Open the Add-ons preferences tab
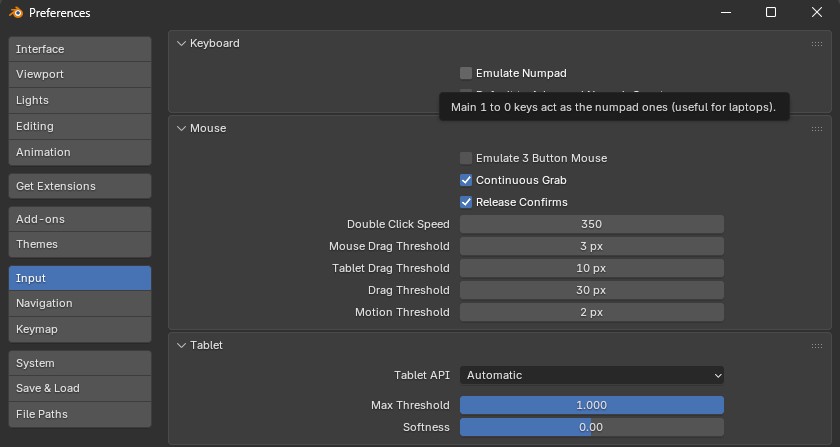This screenshot has height=447, width=840. pos(80,219)
